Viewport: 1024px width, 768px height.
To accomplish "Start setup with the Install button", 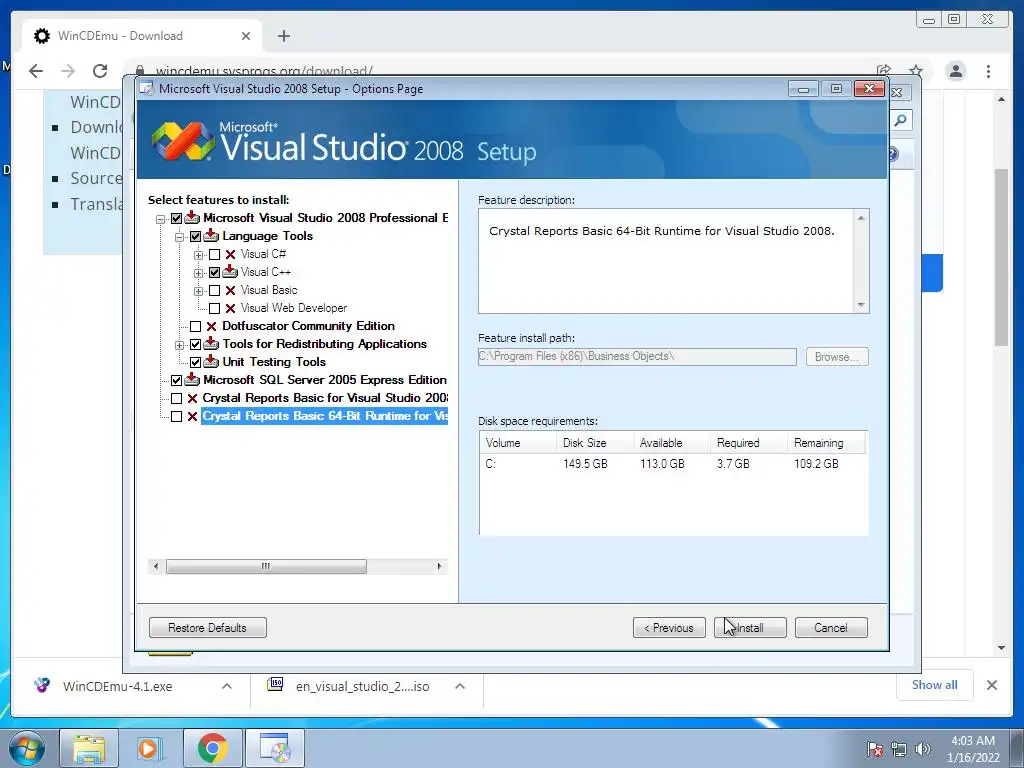I will coord(750,628).
